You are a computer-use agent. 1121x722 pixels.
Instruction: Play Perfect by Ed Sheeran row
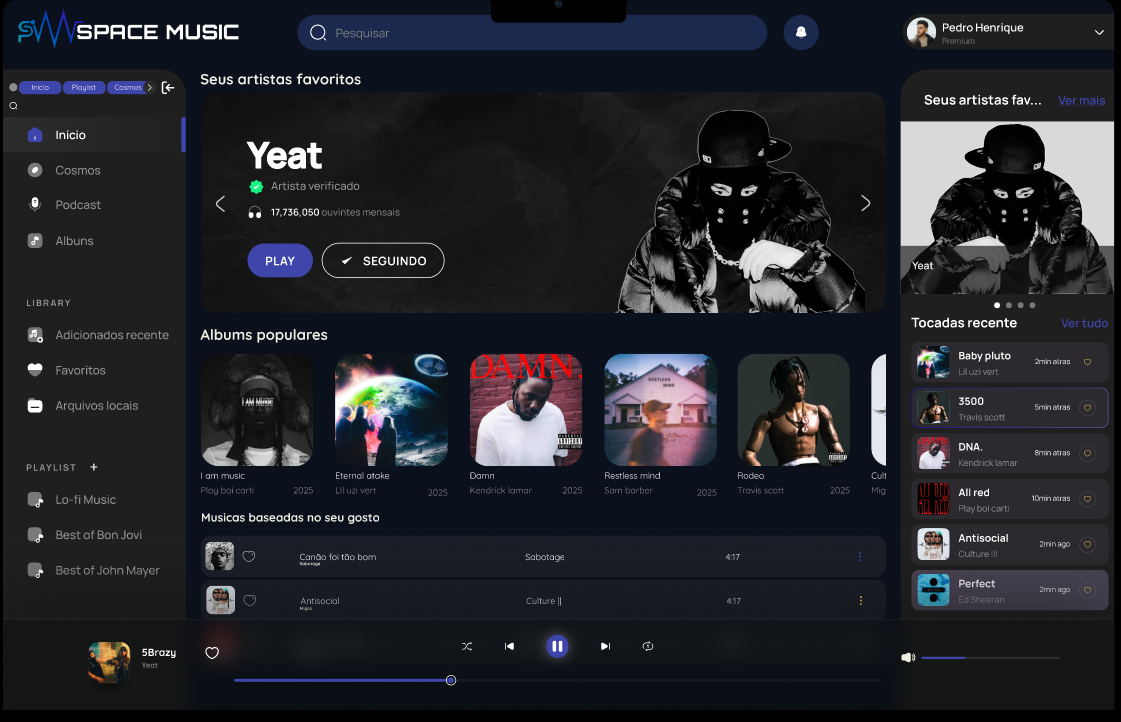(x=1009, y=590)
